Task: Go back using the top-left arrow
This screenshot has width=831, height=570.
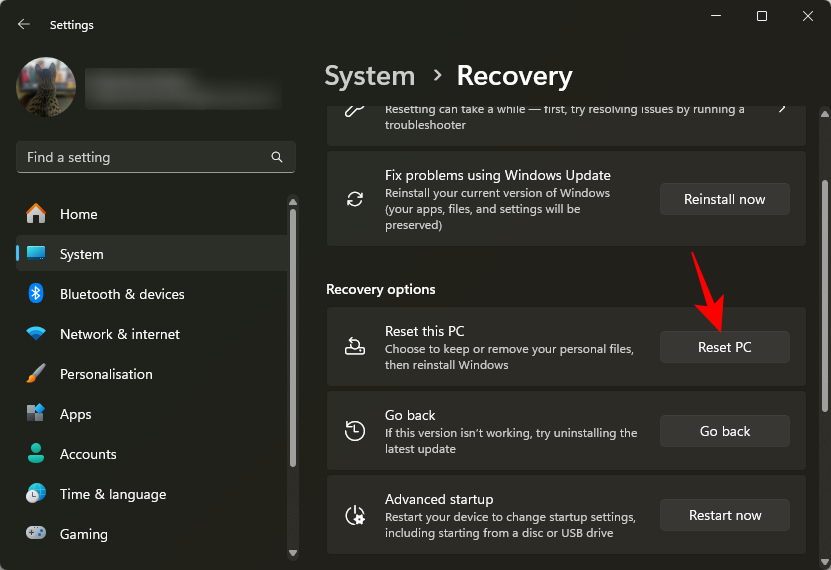Action: 24,24
